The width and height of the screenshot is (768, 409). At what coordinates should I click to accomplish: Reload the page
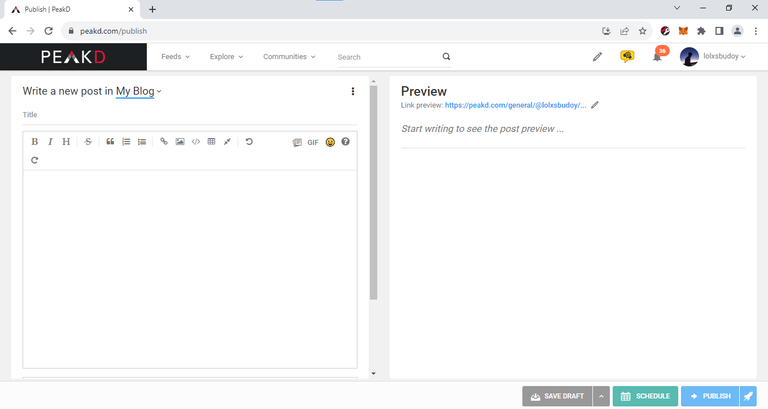(x=48, y=31)
